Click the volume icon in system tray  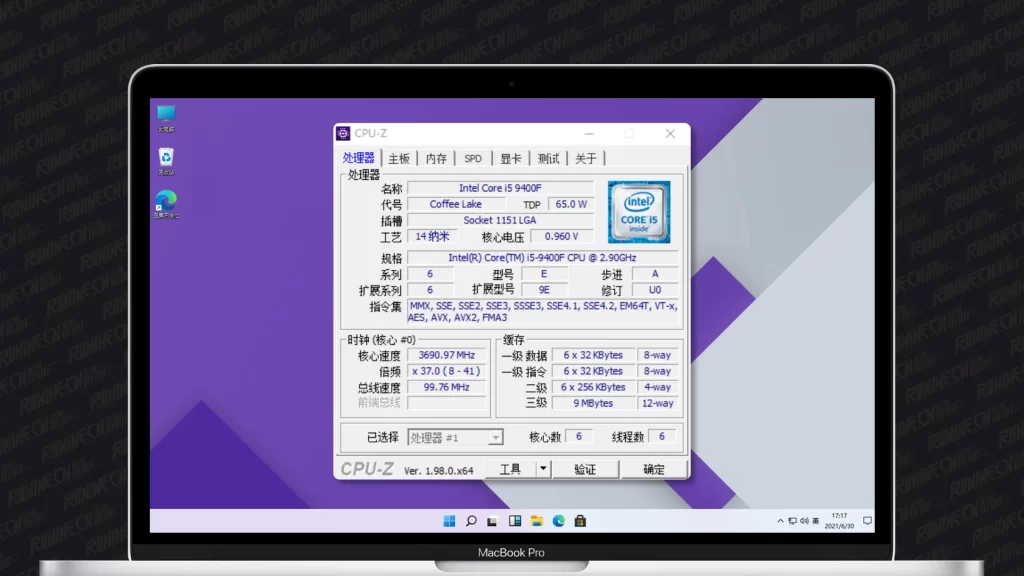(x=804, y=521)
